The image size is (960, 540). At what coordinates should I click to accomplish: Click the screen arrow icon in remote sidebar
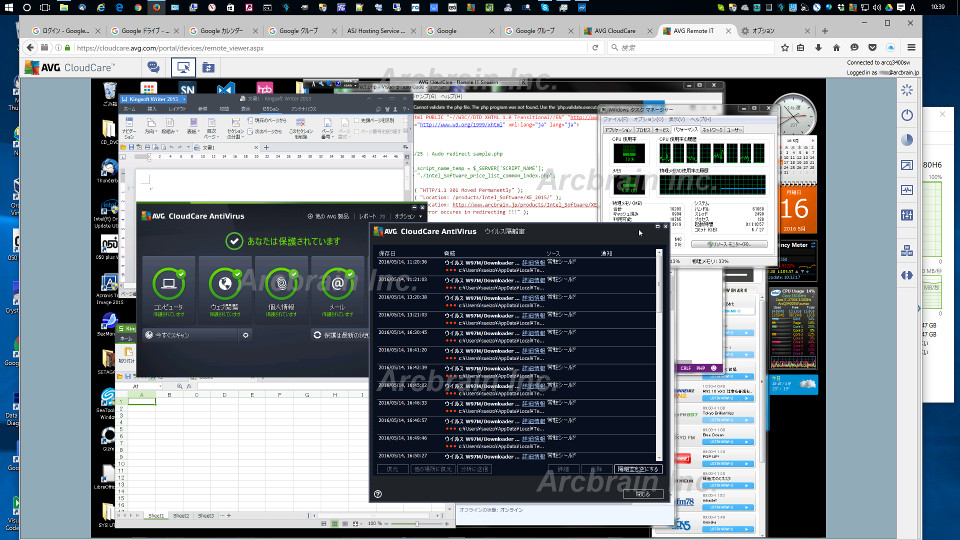tap(907, 165)
